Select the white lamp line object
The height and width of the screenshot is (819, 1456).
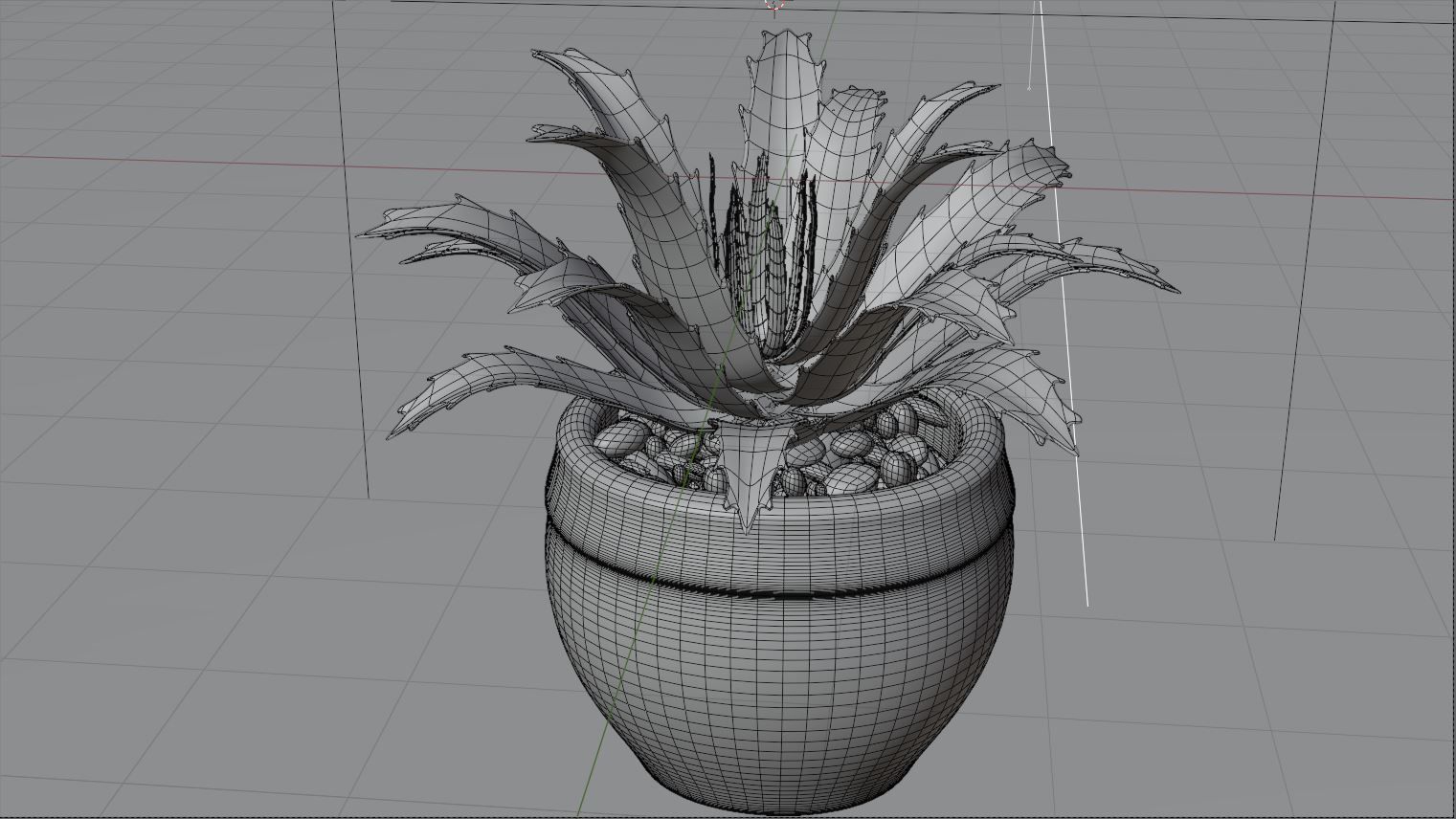coord(1063,304)
